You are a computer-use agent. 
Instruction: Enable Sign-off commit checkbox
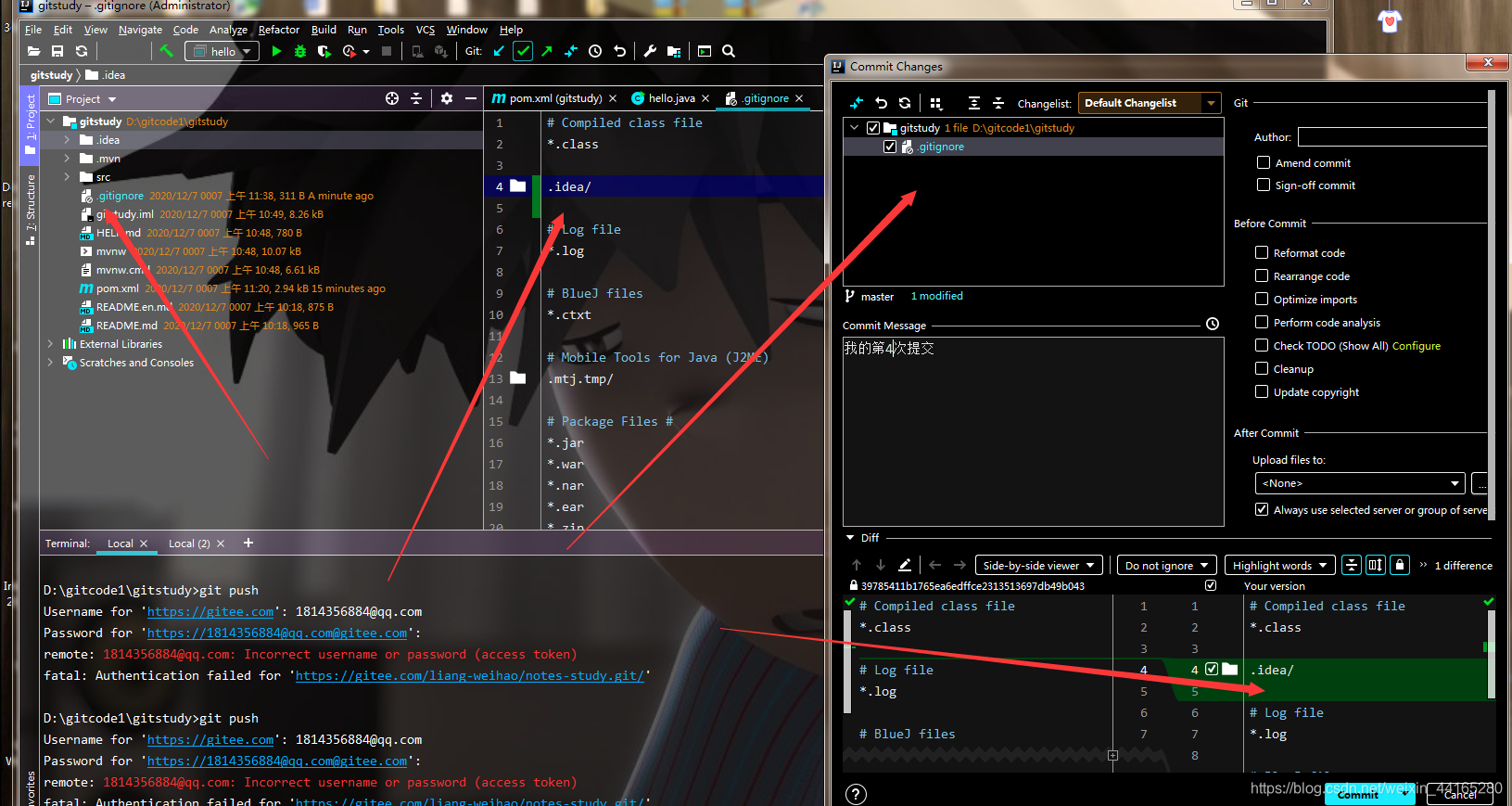point(1263,185)
